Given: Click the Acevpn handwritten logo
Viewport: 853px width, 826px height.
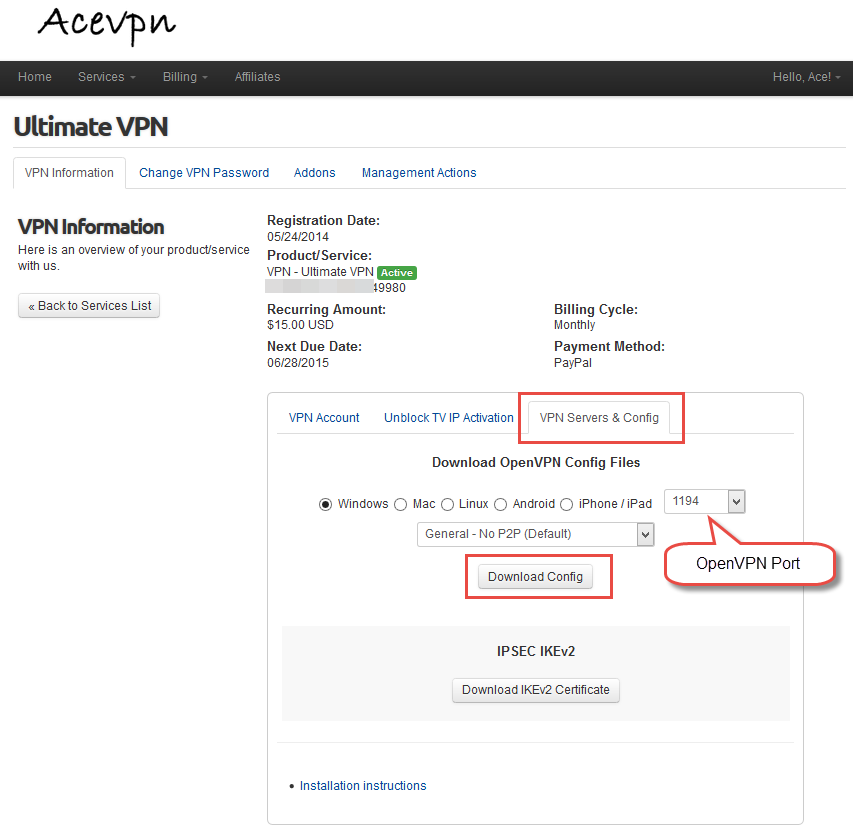Looking at the screenshot, I should pyautogui.click(x=107, y=25).
